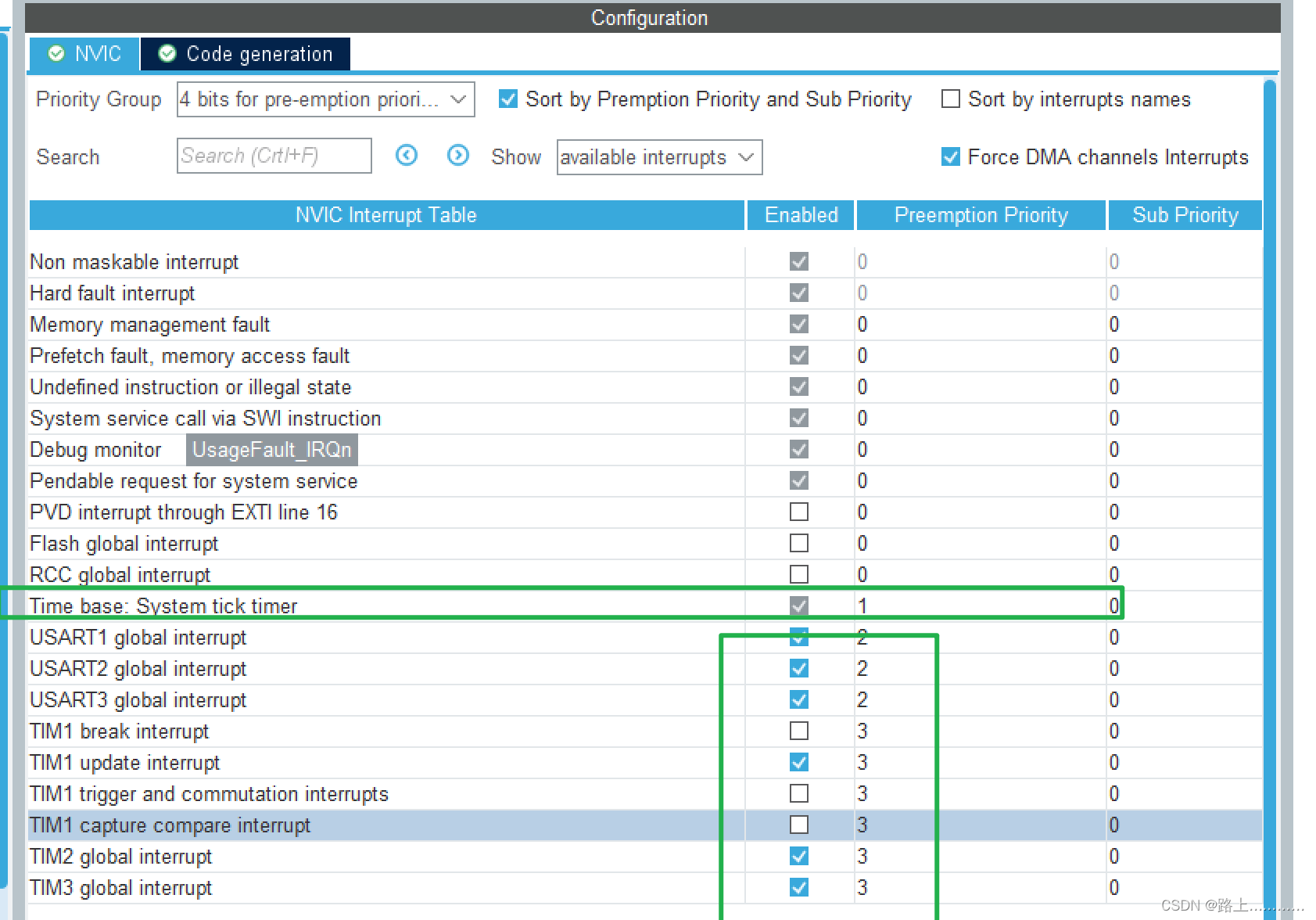The image size is (1316, 920).
Task: Open the NVIC tab
Action: 84,54
